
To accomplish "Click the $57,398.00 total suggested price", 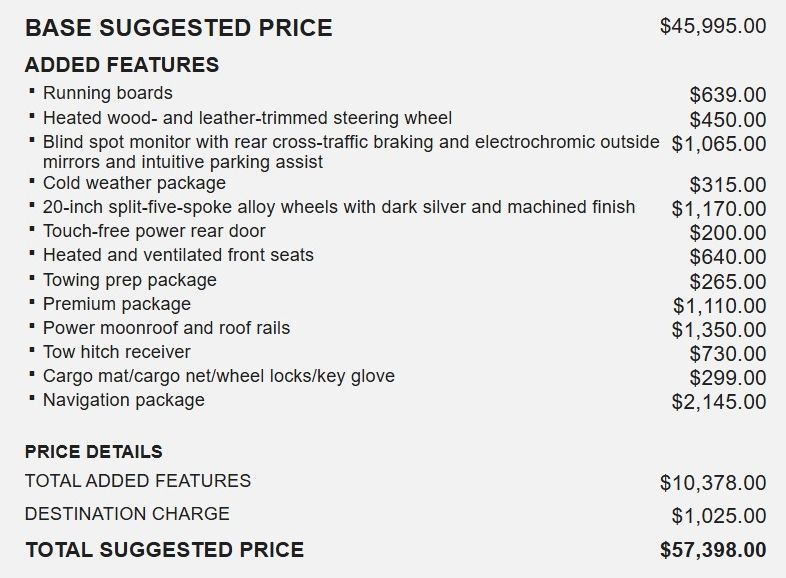I will point(713,550).
